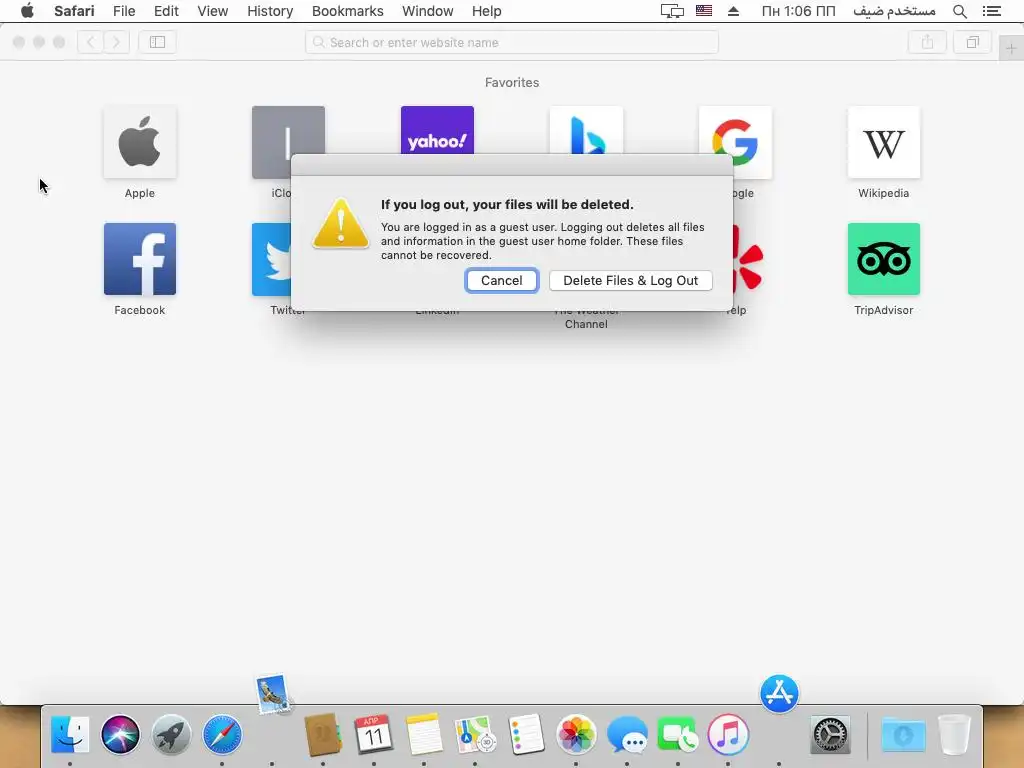
Task: Open Finder from the Dock
Action: click(x=70, y=734)
